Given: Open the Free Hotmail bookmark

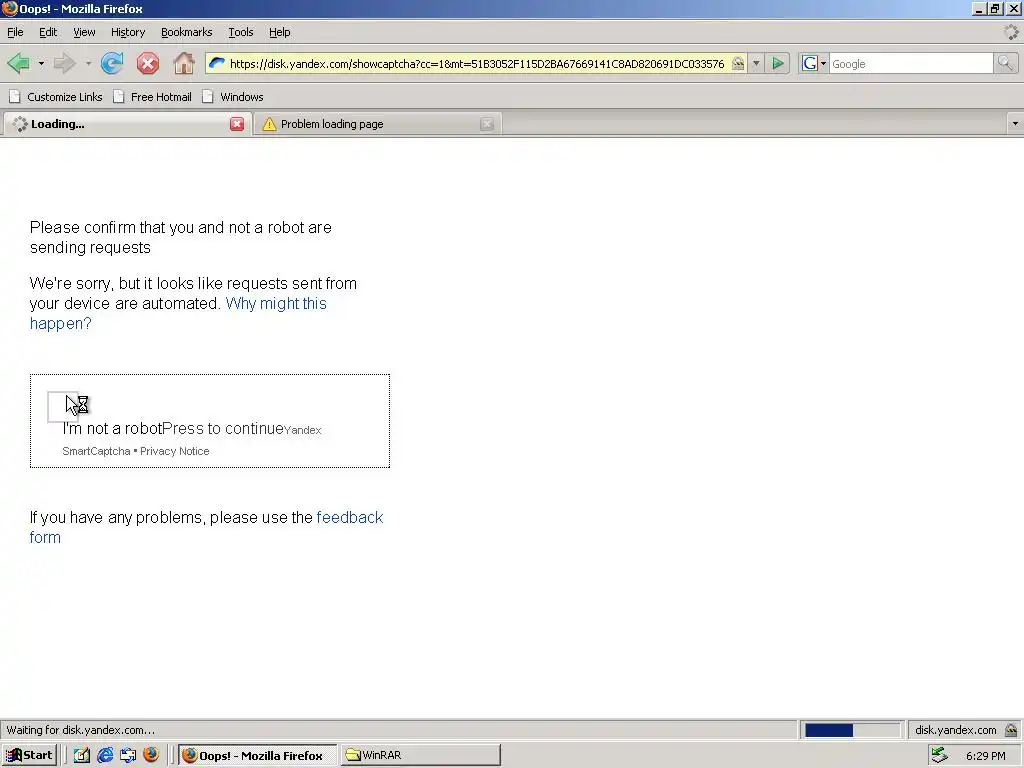Looking at the screenshot, I should 152,97.
